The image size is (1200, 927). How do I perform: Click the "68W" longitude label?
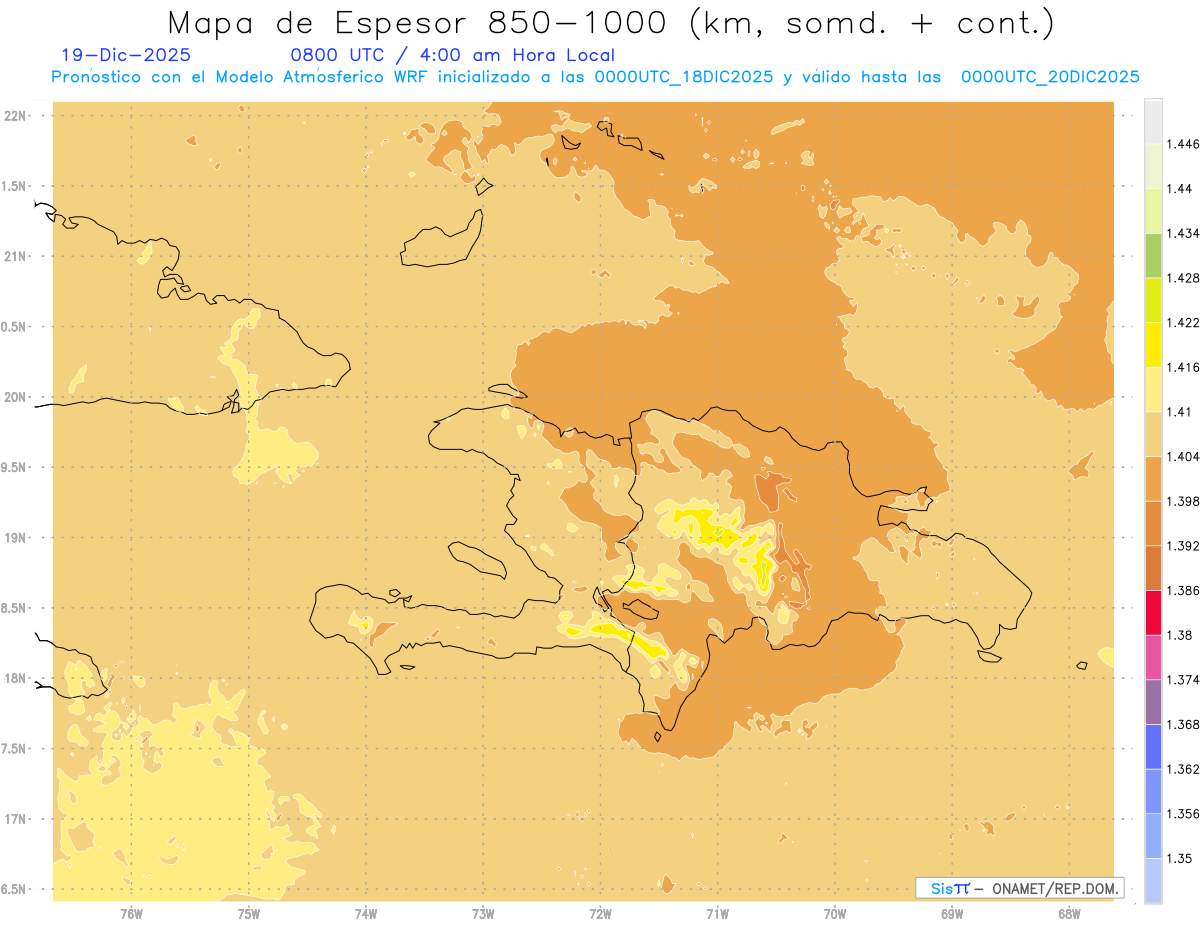[x=1069, y=913]
